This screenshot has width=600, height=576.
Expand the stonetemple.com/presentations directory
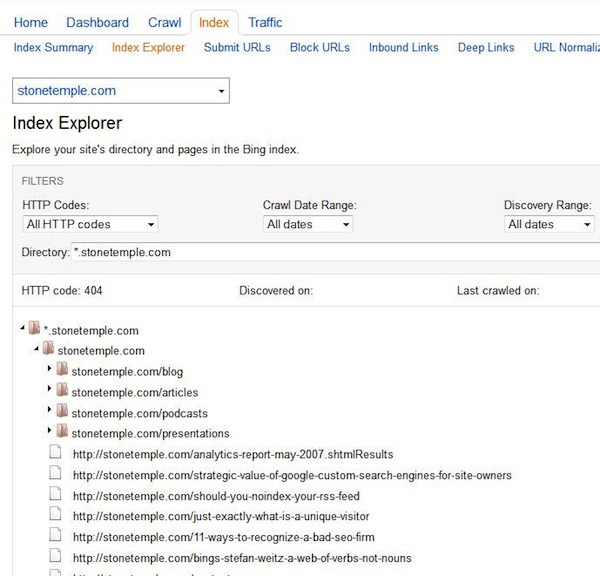pos(49,430)
